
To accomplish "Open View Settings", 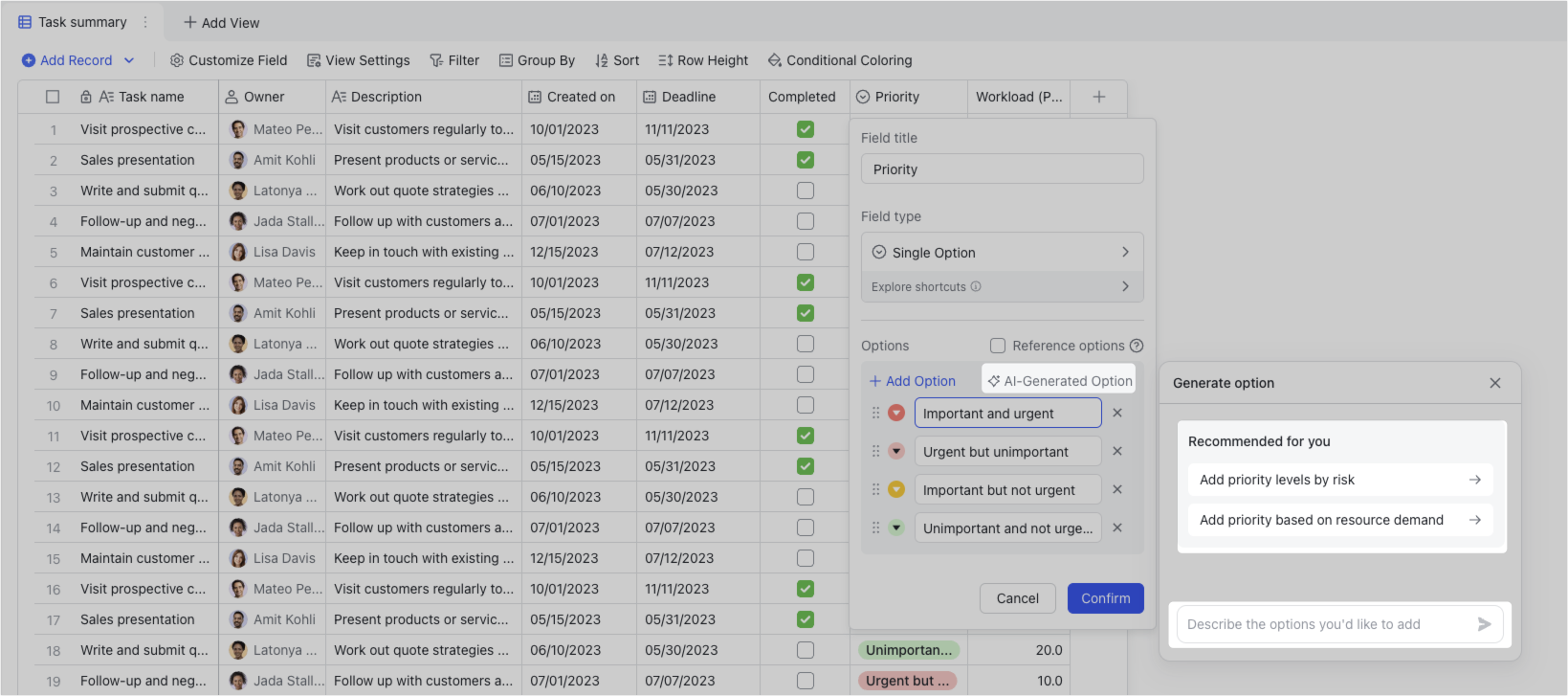I will [x=358, y=60].
